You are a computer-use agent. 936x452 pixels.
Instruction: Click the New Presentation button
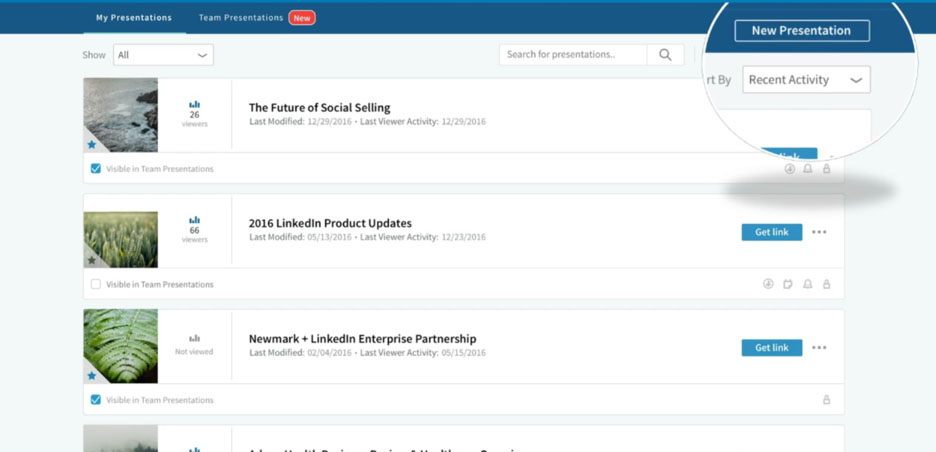pos(801,31)
